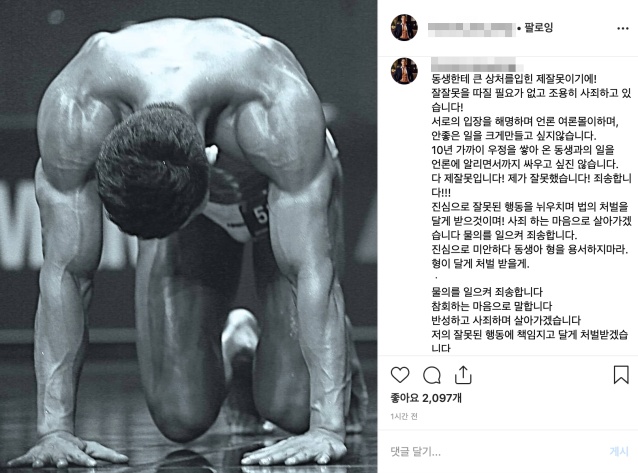The height and width of the screenshot is (473, 638).
Task: Click the 게시 post button
Action: (619, 451)
